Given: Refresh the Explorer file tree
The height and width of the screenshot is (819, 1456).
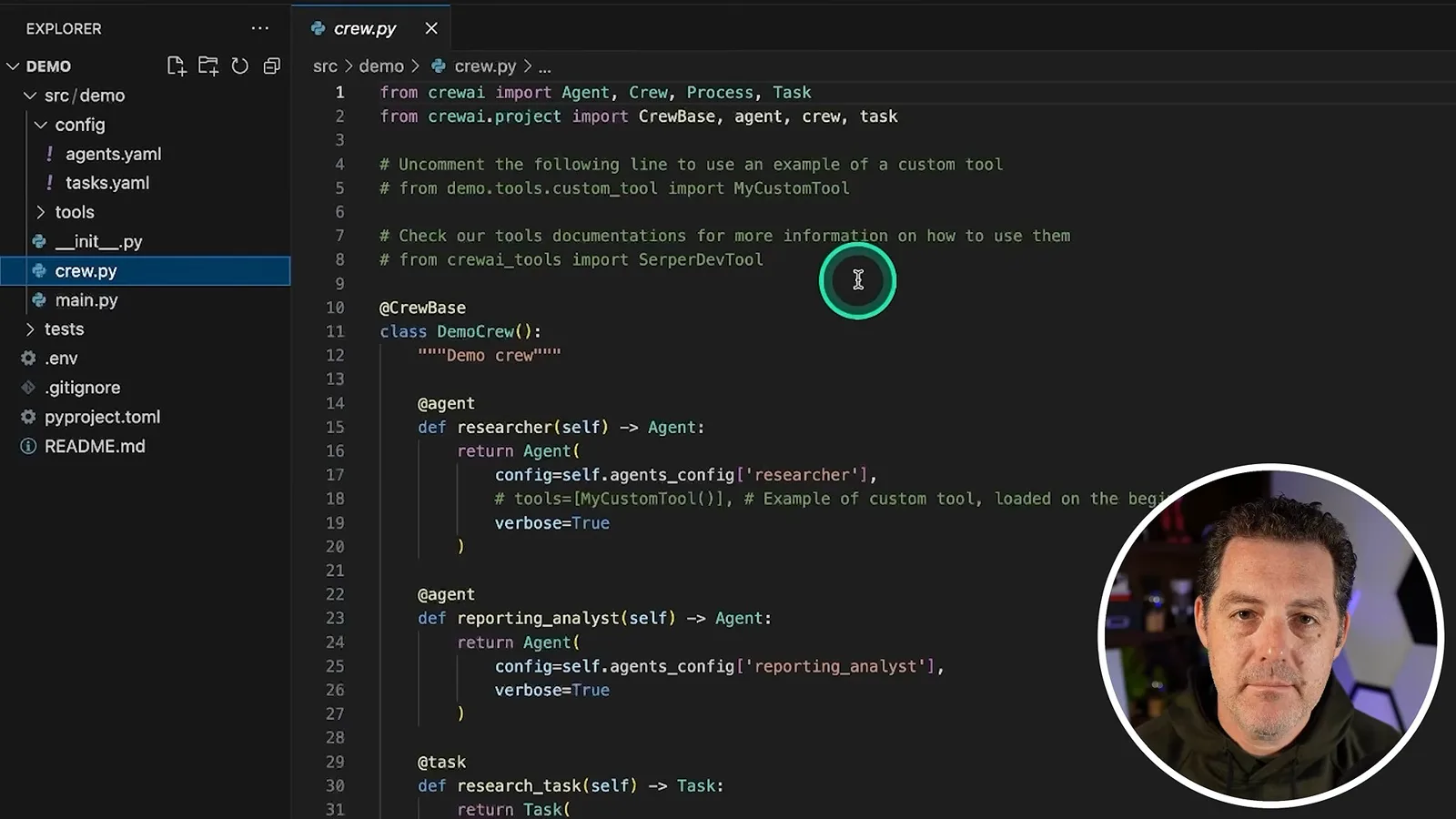Looking at the screenshot, I should [239, 66].
